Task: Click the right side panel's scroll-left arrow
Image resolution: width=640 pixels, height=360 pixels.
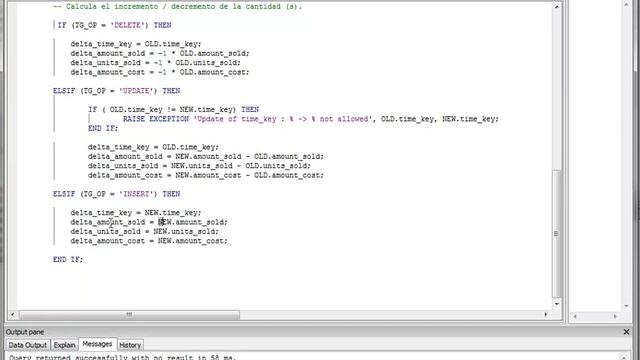Action: click(575, 316)
